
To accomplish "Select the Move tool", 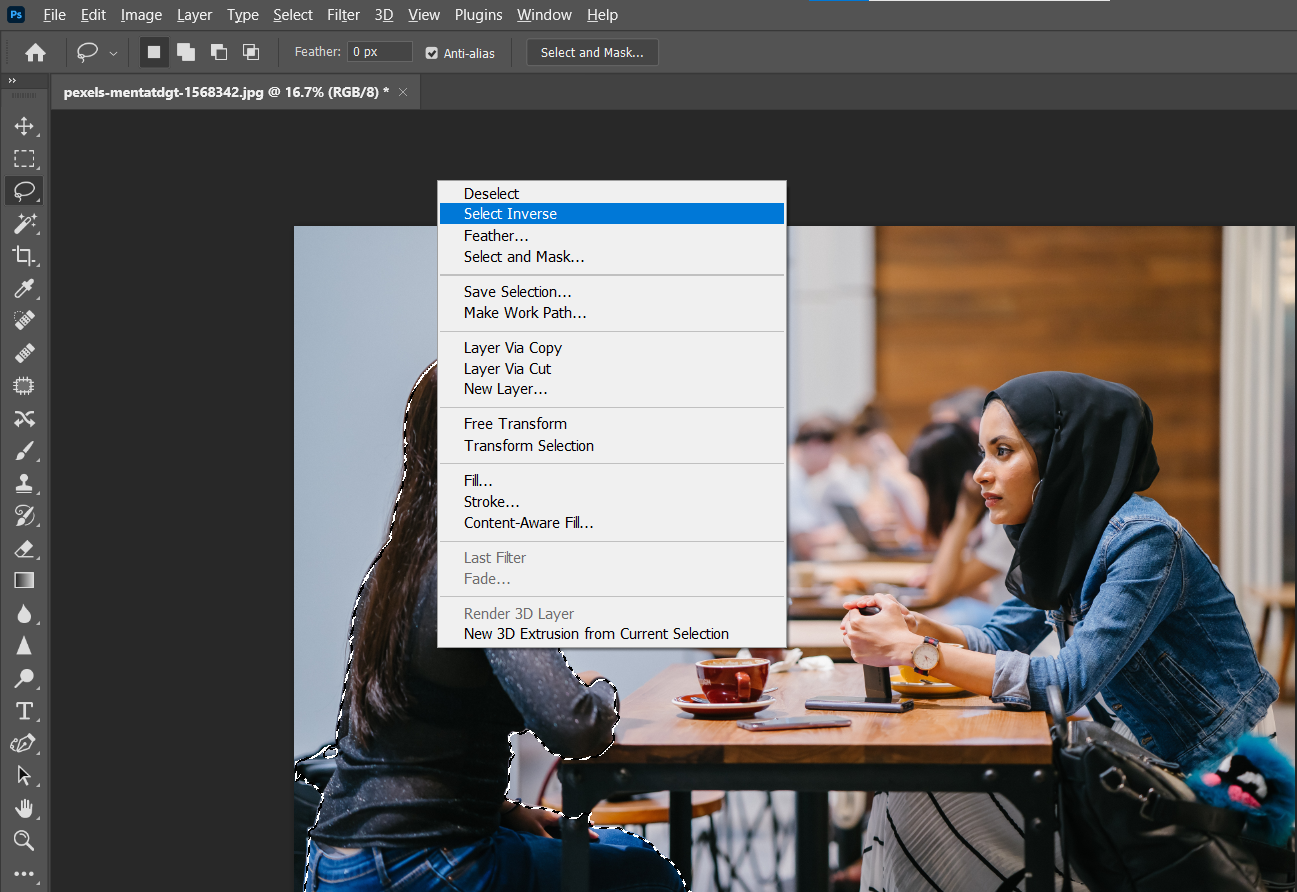I will click(24, 126).
